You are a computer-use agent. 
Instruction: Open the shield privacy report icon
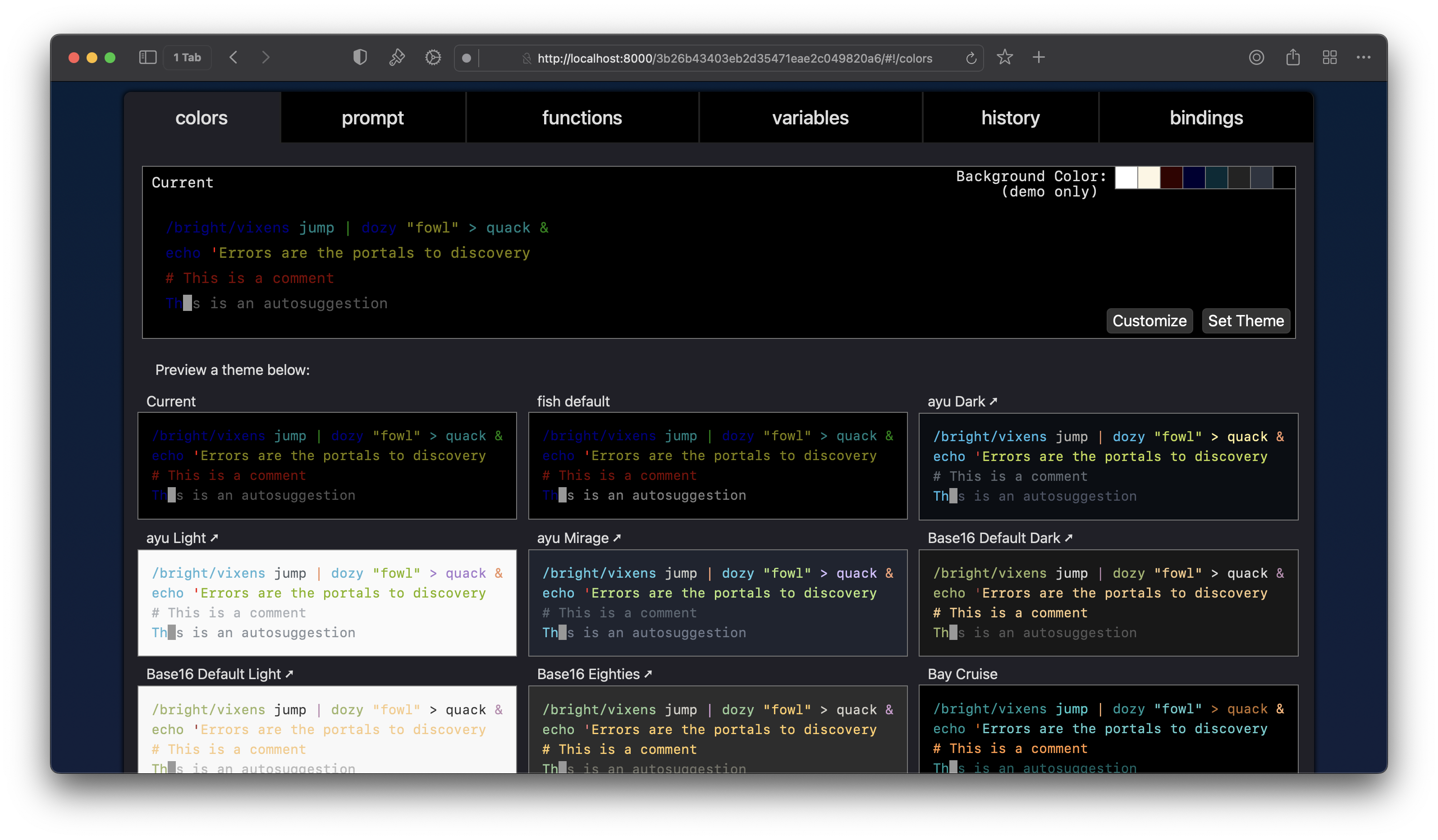(x=360, y=58)
